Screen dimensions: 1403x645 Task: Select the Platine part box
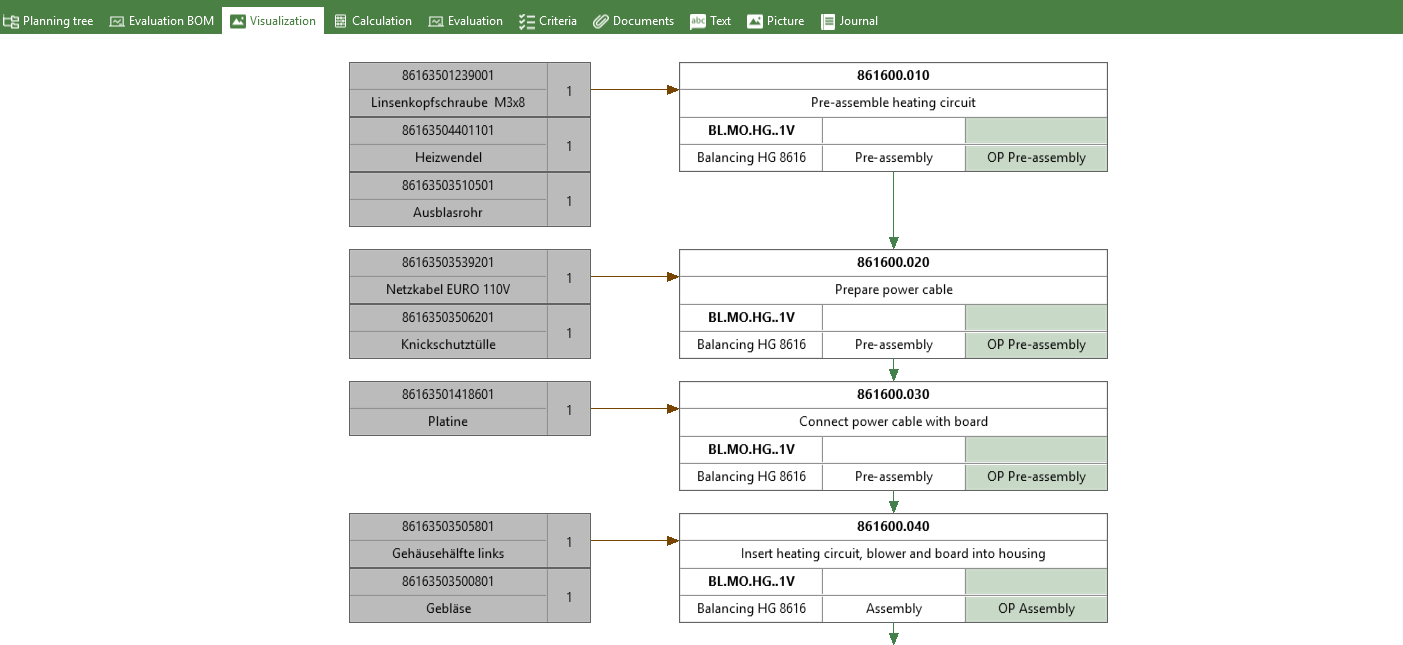448,409
